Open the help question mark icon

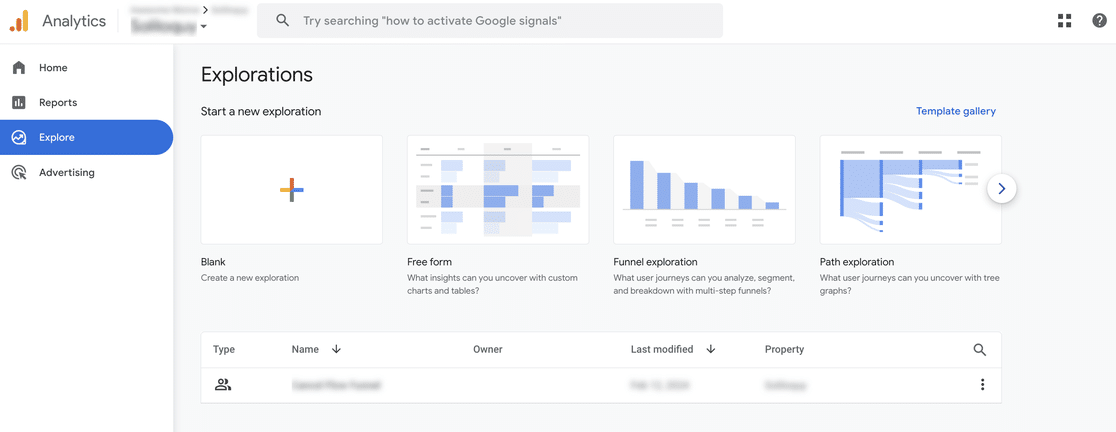point(1100,21)
